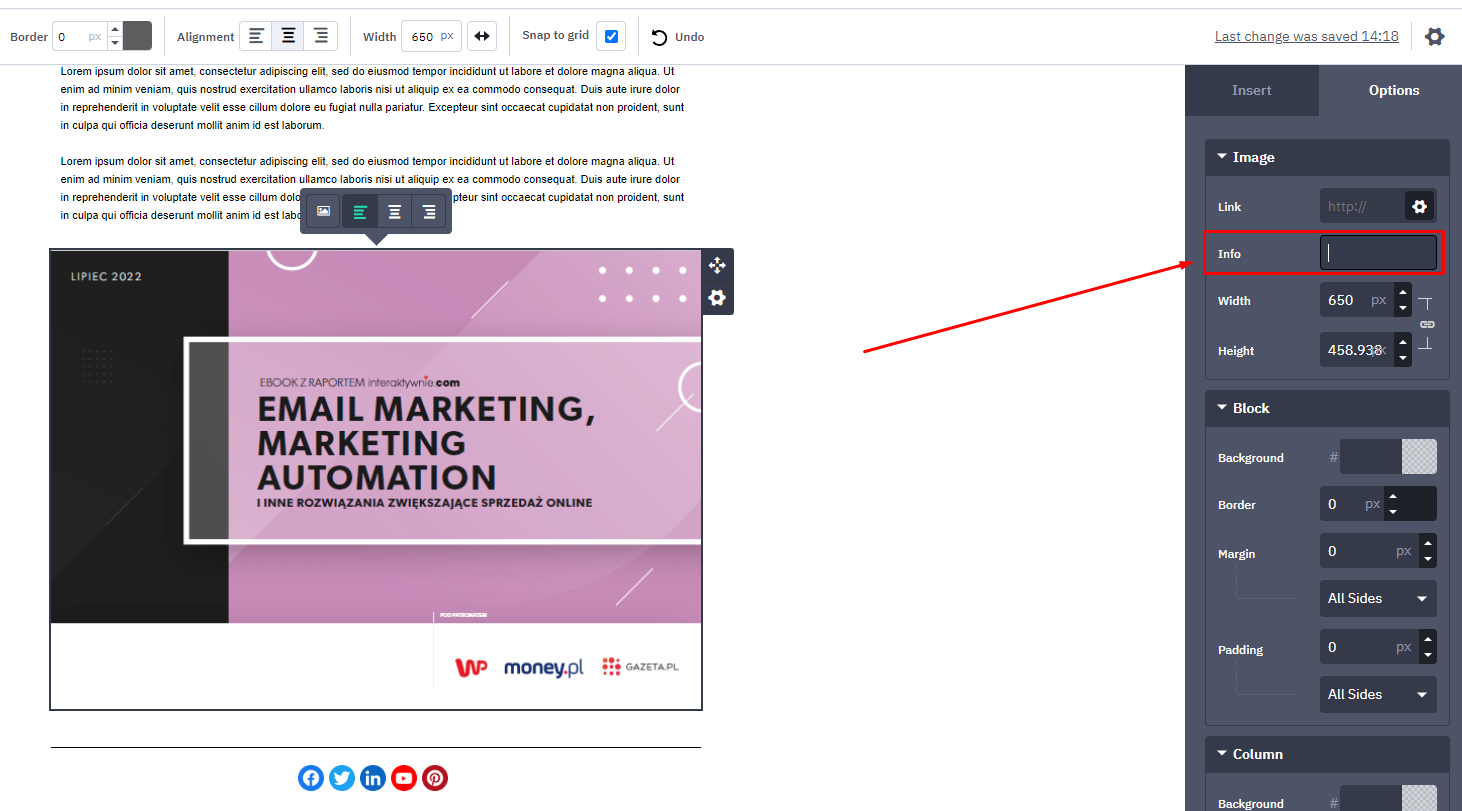
Task: Open the Column Background color swatch
Action: [x=1419, y=800]
